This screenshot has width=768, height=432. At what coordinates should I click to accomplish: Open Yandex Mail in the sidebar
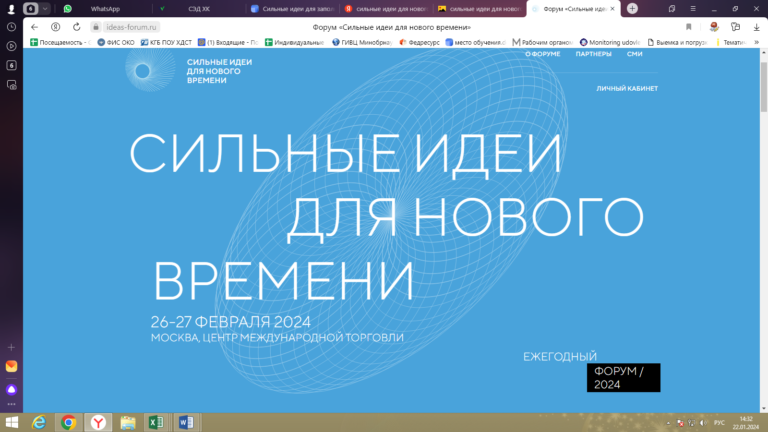pos(11,366)
